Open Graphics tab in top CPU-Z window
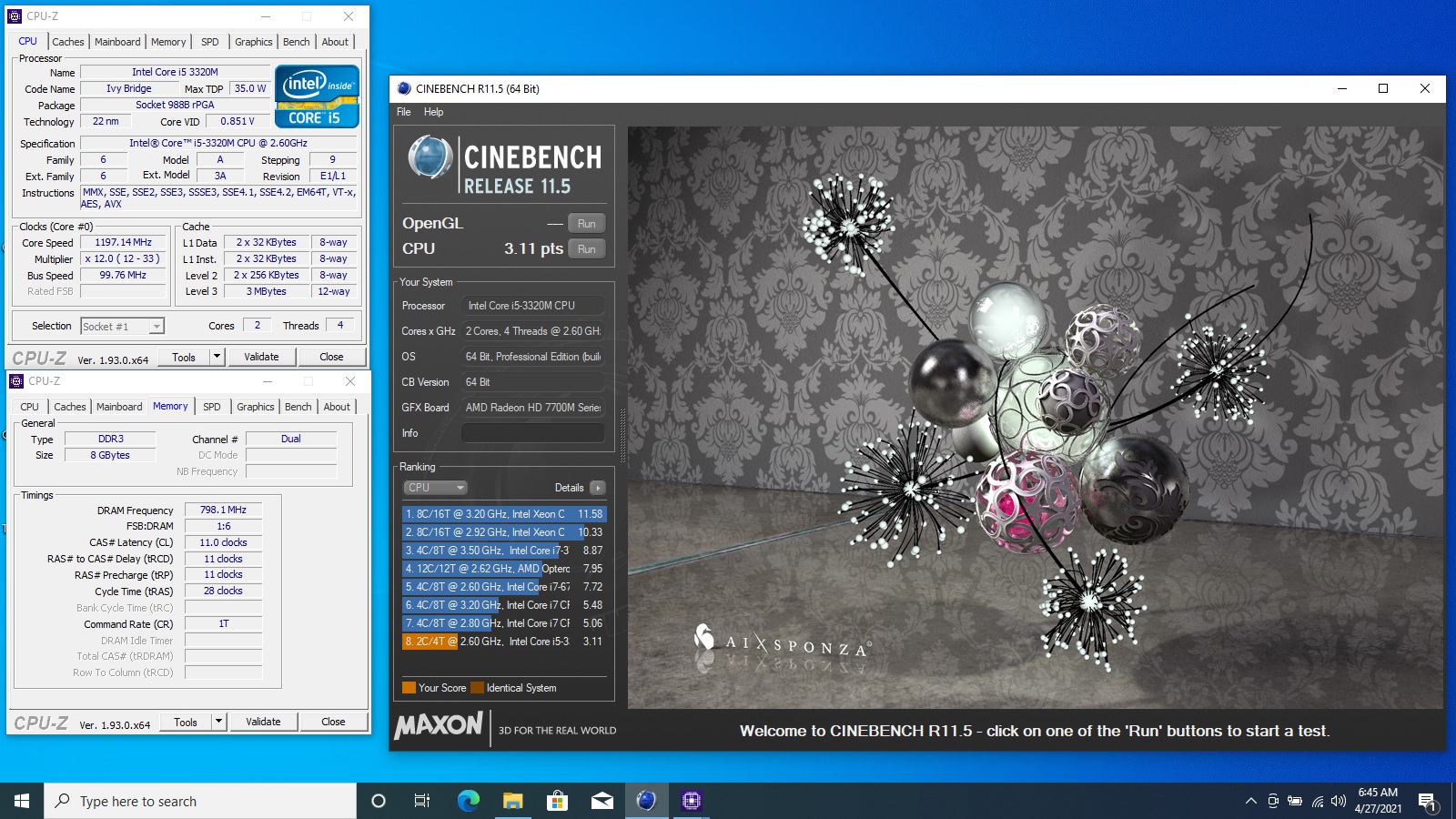The image size is (1456, 819). point(253,42)
